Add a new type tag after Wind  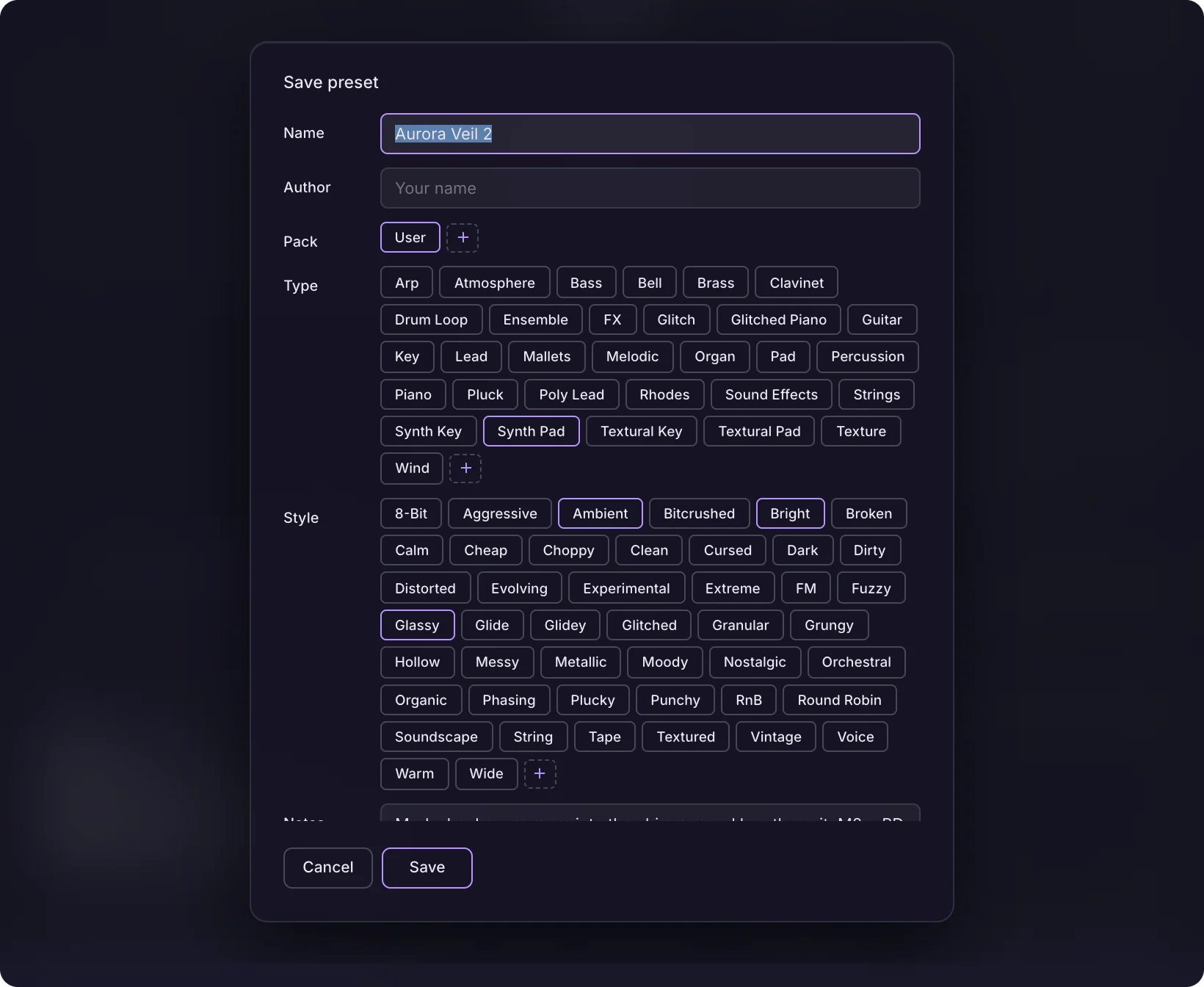(465, 468)
